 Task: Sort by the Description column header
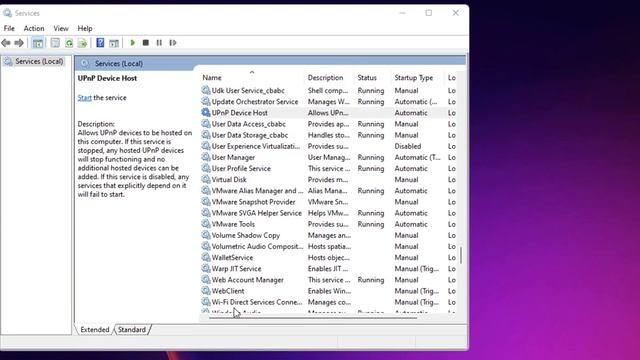click(x=325, y=78)
